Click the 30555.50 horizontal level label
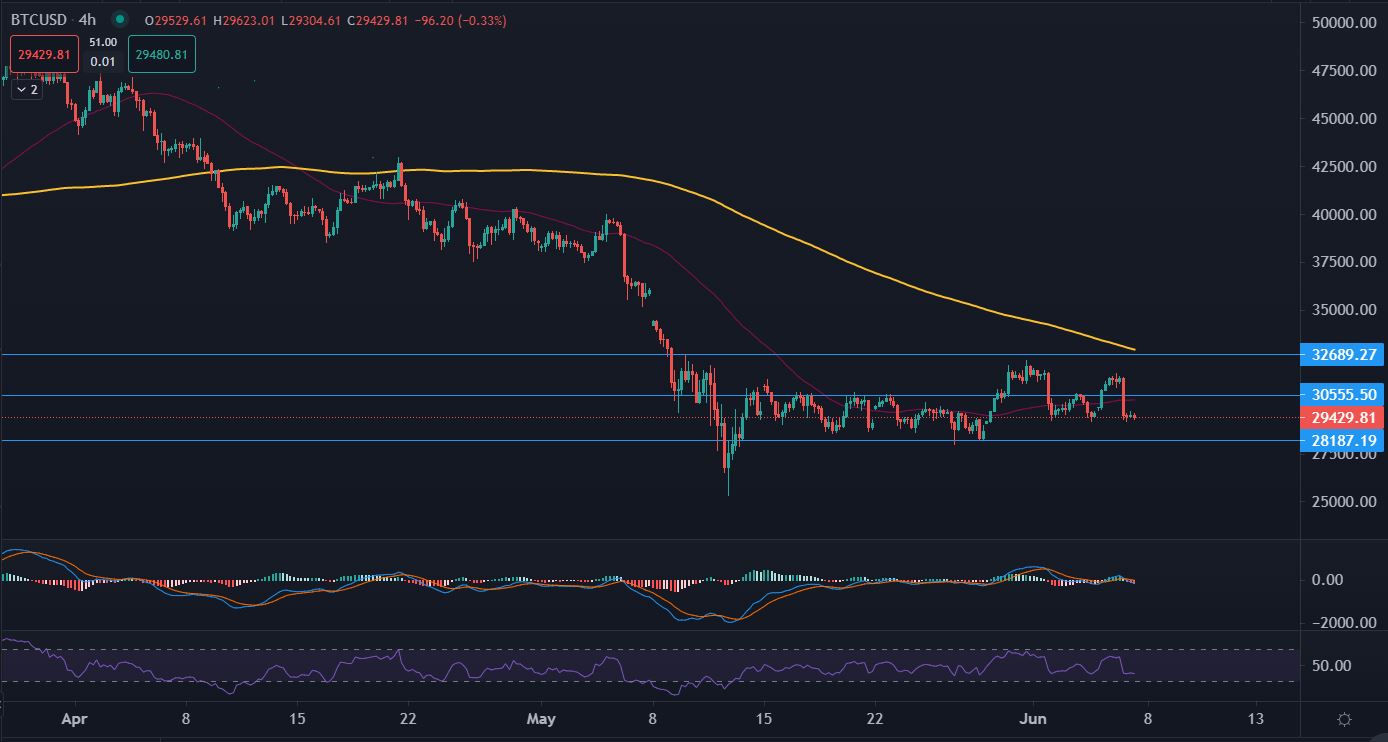This screenshot has width=1388, height=742. coord(1342,395)
